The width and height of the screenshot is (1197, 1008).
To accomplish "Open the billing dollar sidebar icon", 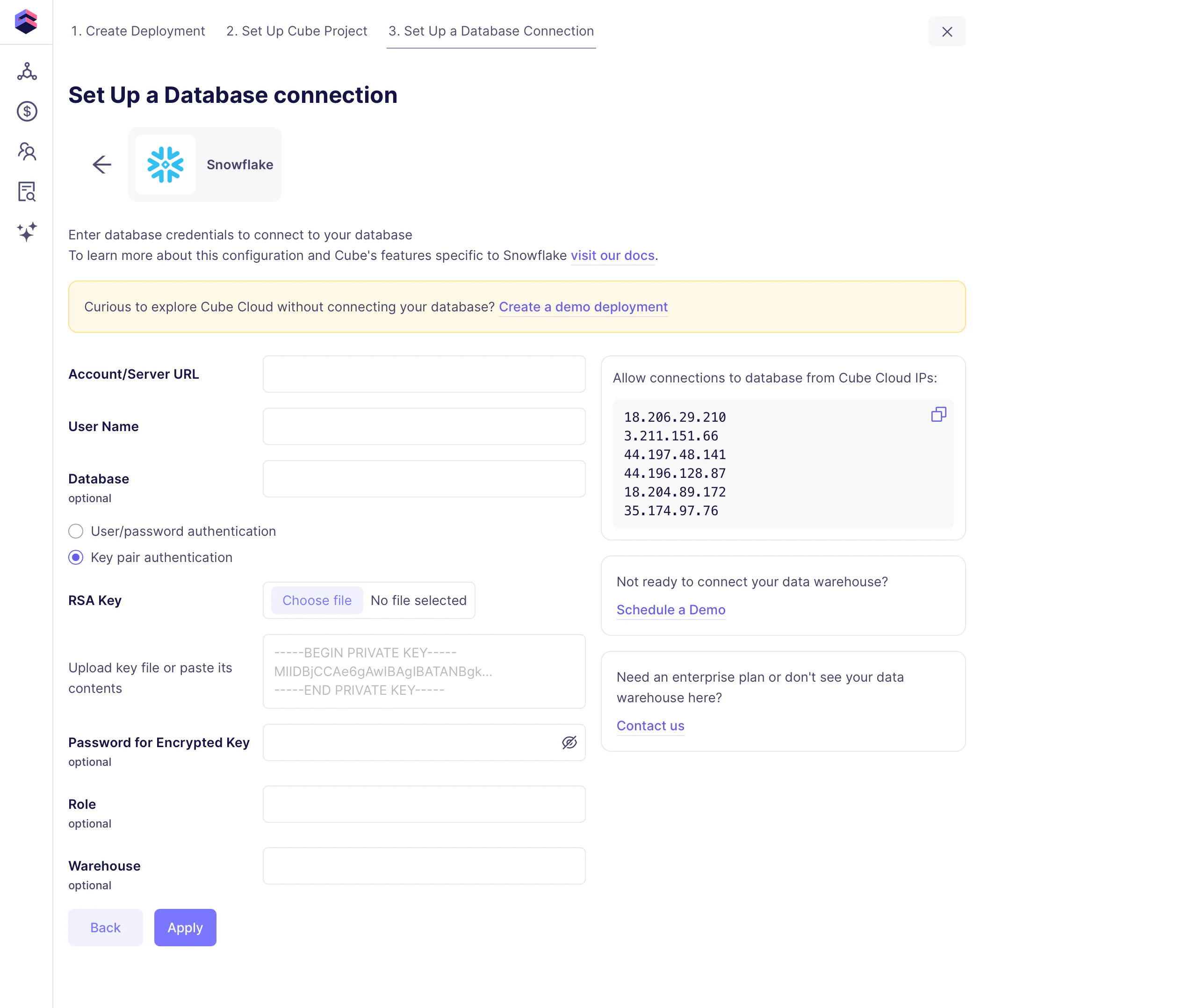I will tap(27, 111).
